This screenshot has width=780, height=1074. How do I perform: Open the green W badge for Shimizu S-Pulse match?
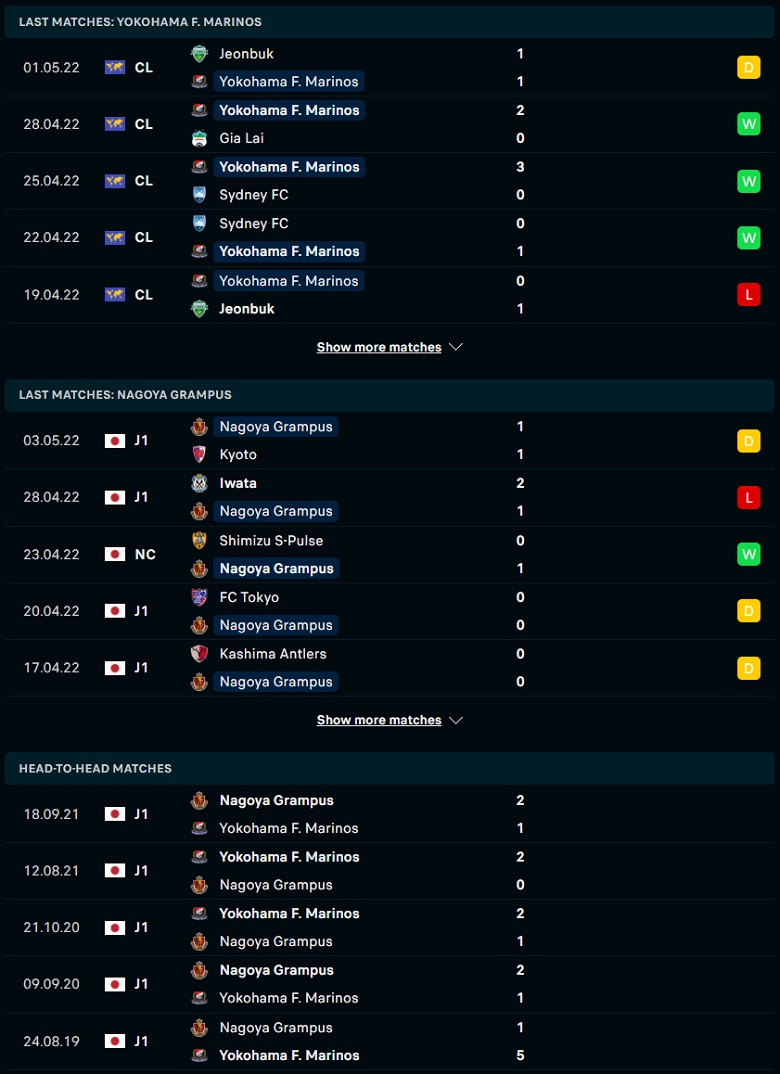748,554
